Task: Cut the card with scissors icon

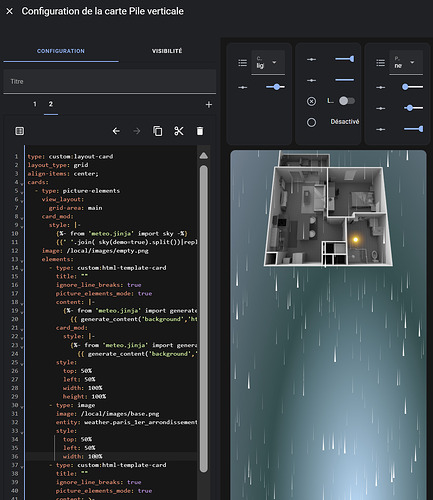Action: [x=179, y=131]
